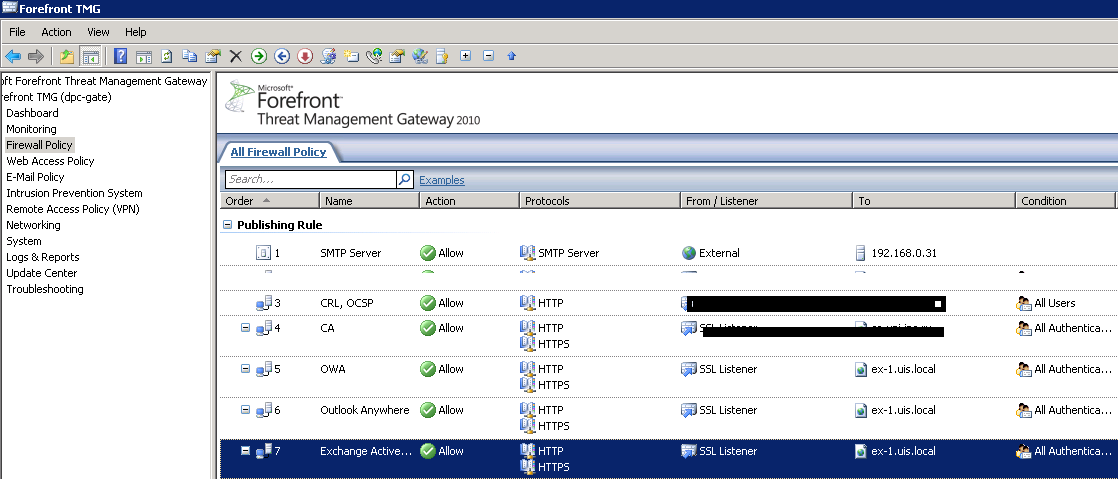Click the hand-and-sheet Properties icon left of the Delete X

tap(212, 56)
